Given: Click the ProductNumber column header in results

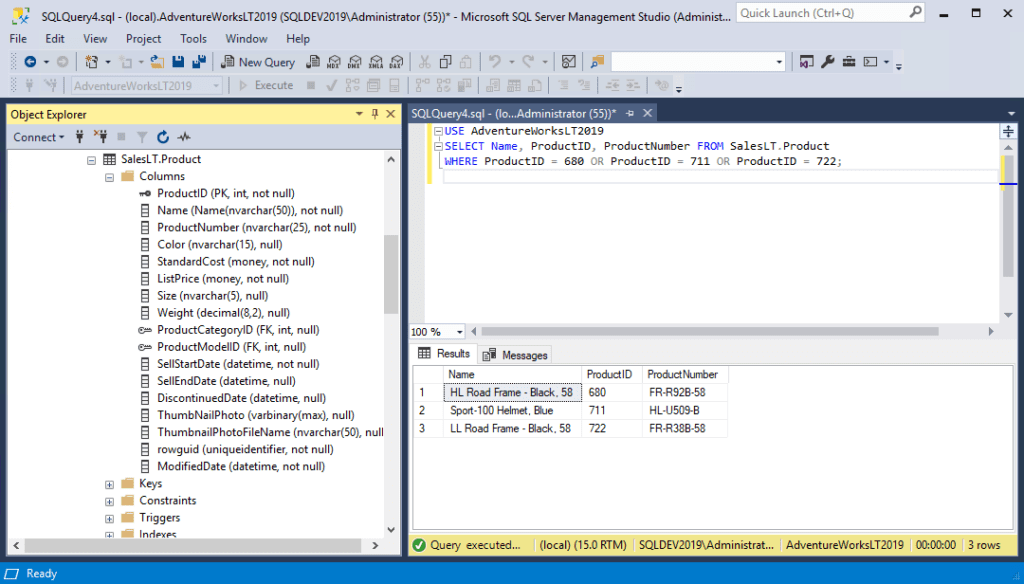Looking at the screenshot, I should coord(685,374).
